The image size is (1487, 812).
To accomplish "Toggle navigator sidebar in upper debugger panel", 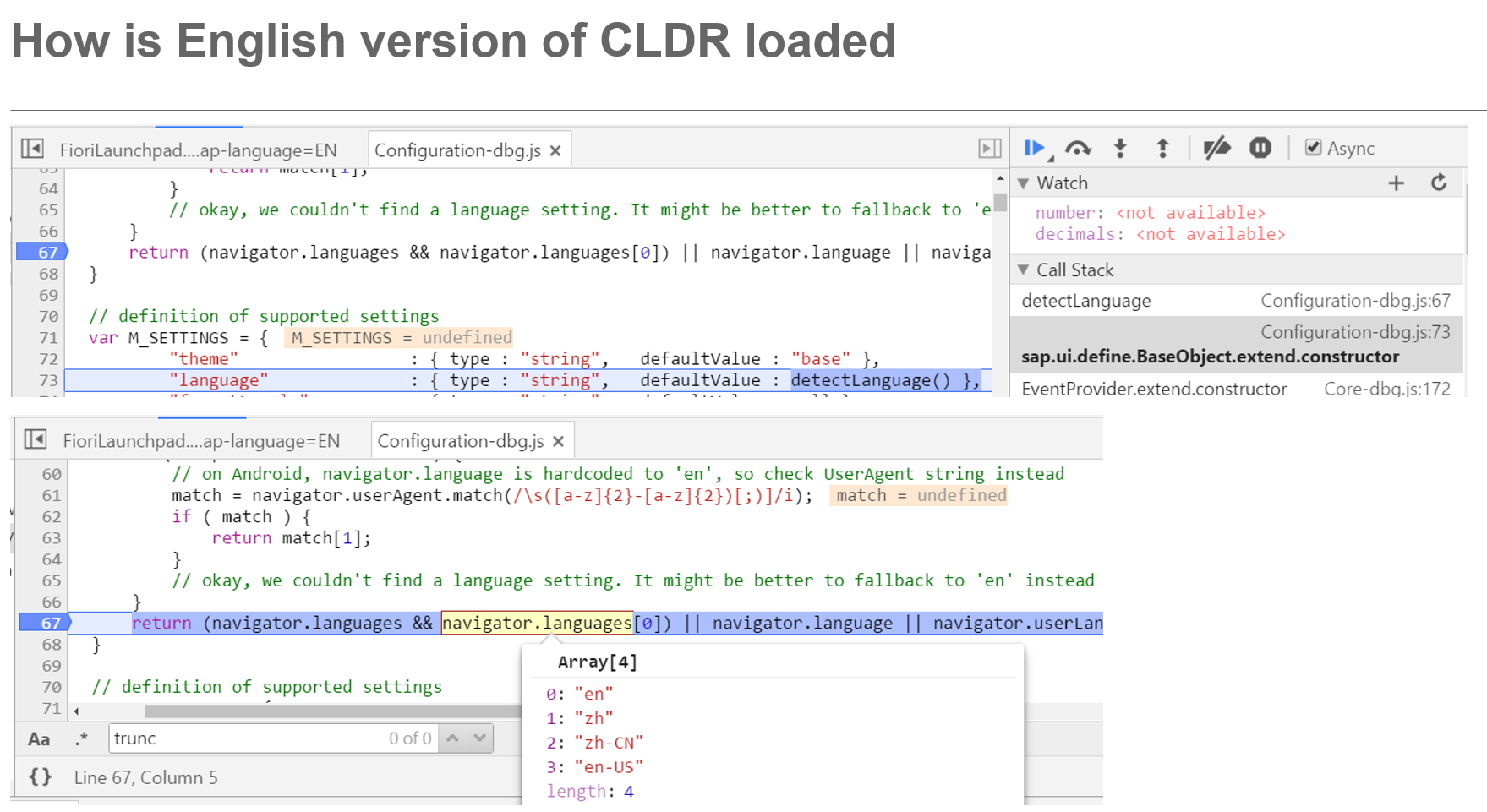I will click(32, 150).
